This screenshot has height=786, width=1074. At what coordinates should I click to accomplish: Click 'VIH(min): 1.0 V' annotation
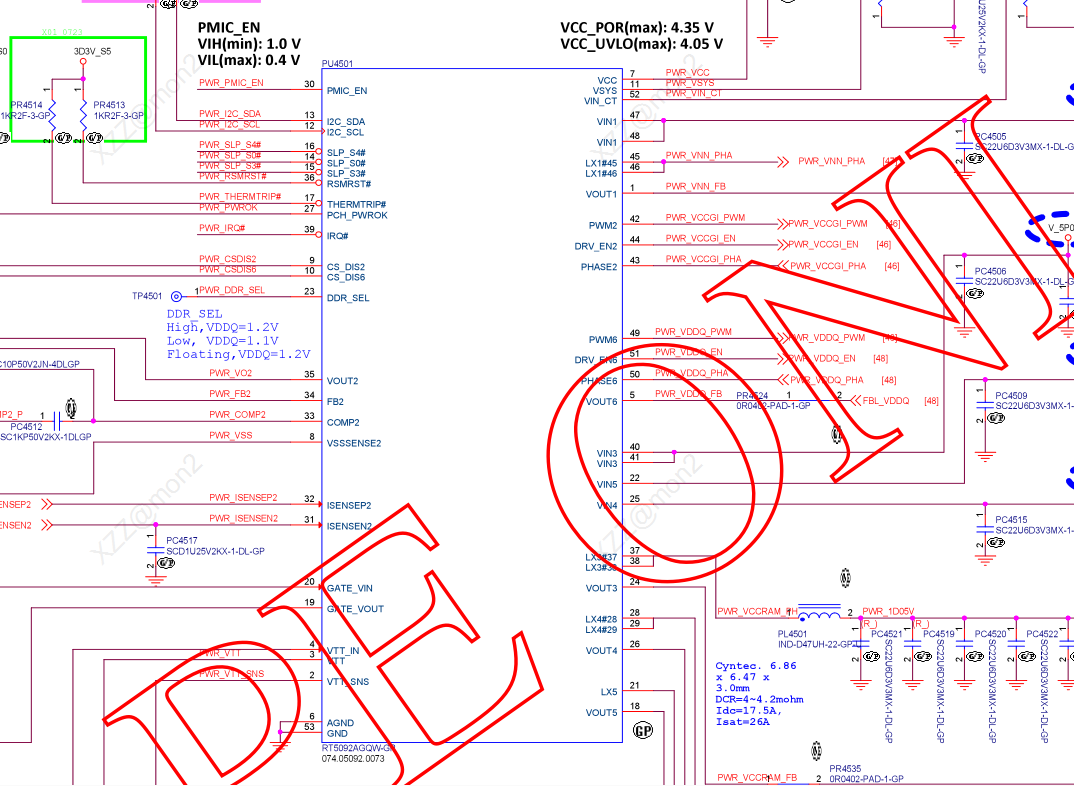(249, 44)
